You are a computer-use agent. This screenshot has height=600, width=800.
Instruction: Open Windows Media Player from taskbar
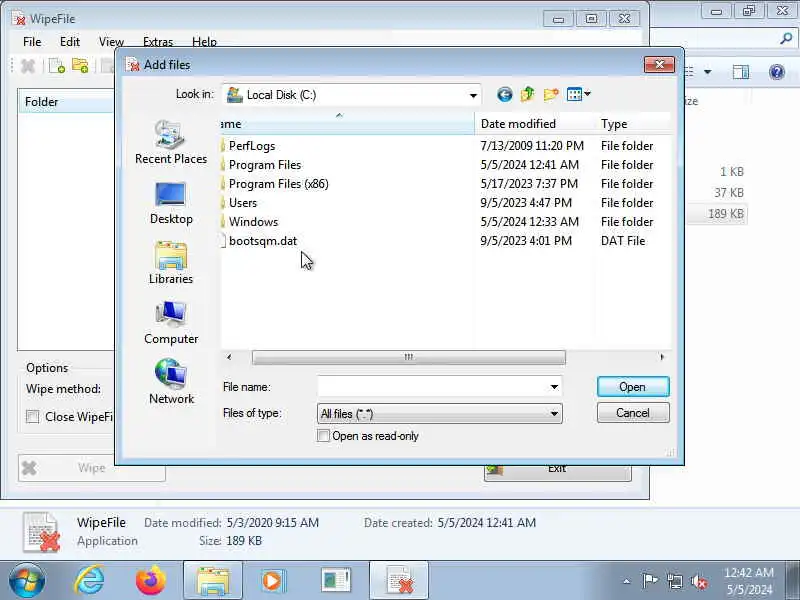272,581
